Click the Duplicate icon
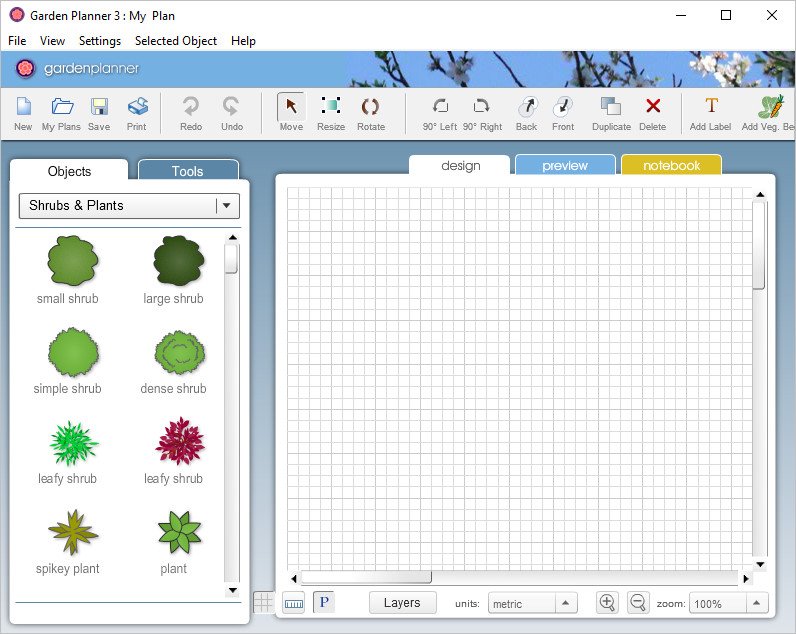The width and height of the screenshot is (796, 634). [611, 112]
